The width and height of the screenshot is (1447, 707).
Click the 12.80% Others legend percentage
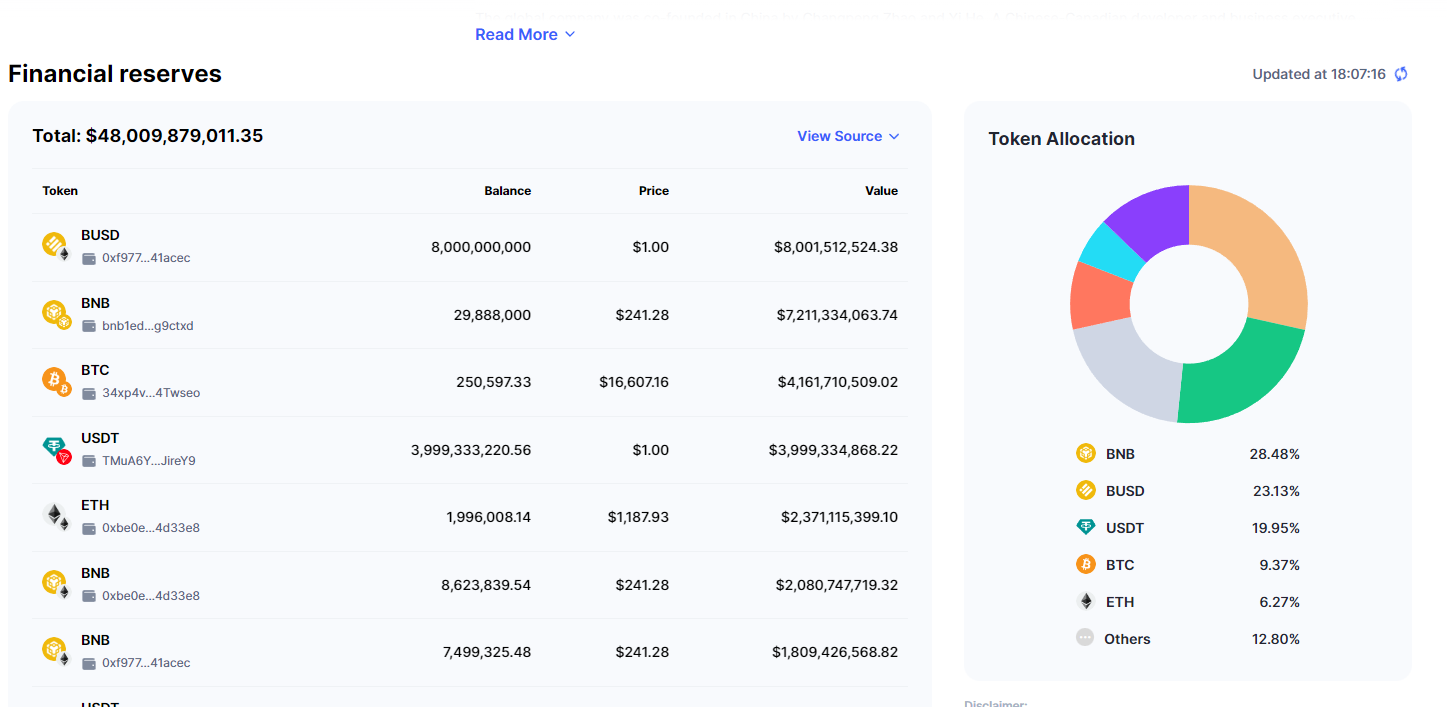(1276, 639)
